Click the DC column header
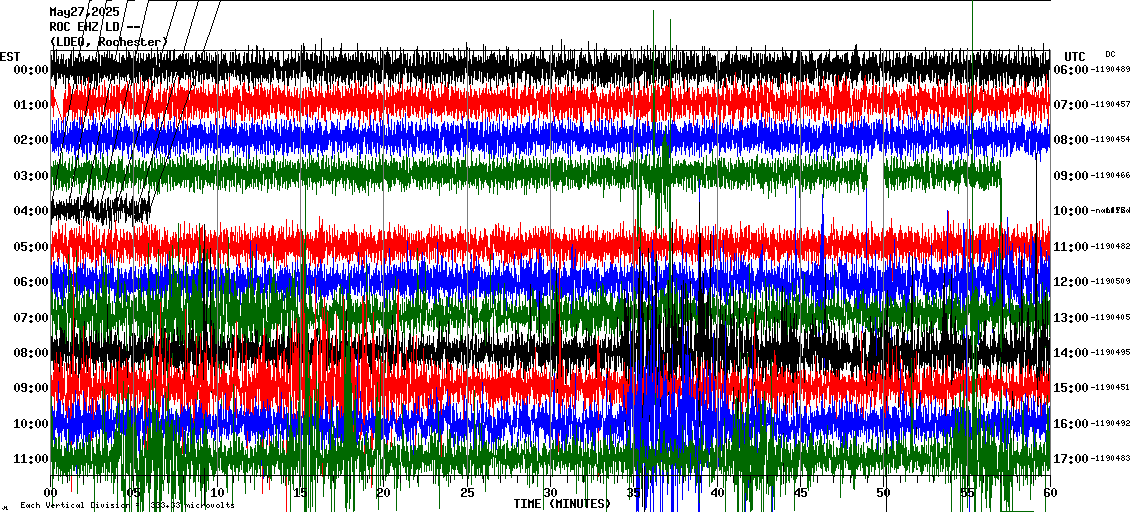This screenshot has height=519, width=1130. coord(1110,54)
